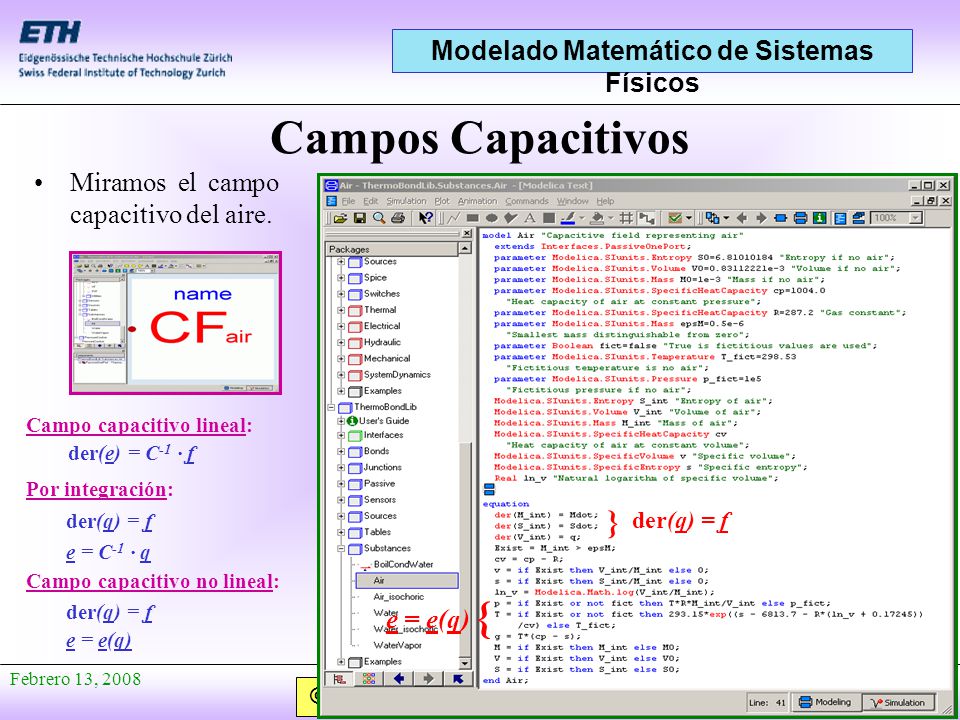
Task: Select the Text 'A' drawing tool
Action: coord(530,218)
